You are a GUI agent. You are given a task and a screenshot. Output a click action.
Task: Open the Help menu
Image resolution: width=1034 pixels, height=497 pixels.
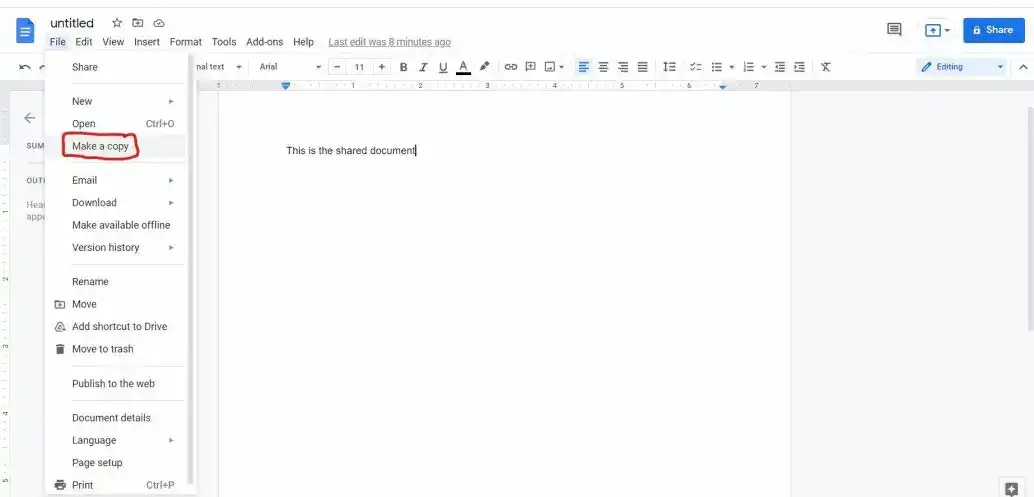tap(303, 42)
